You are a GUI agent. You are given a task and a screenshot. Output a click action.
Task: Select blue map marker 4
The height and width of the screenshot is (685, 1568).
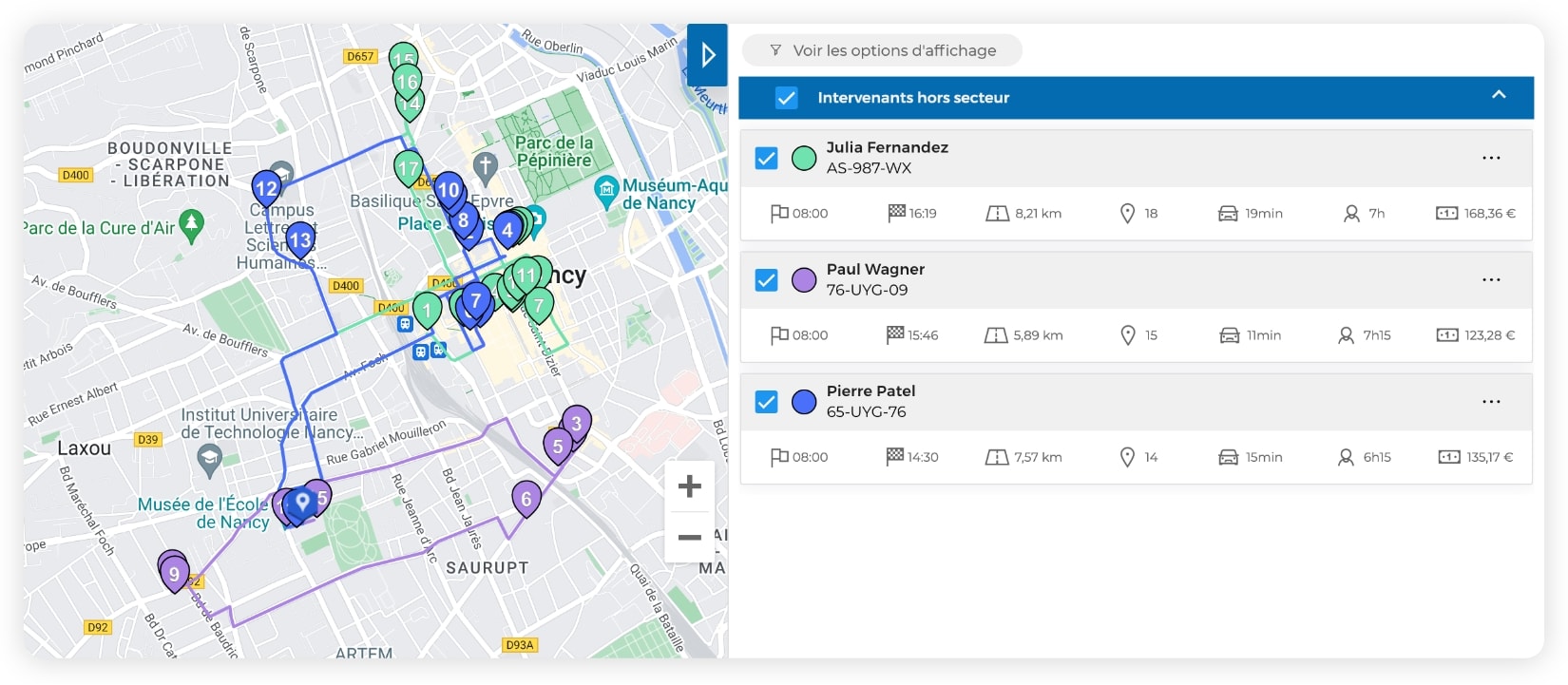(x=507, y=230)
